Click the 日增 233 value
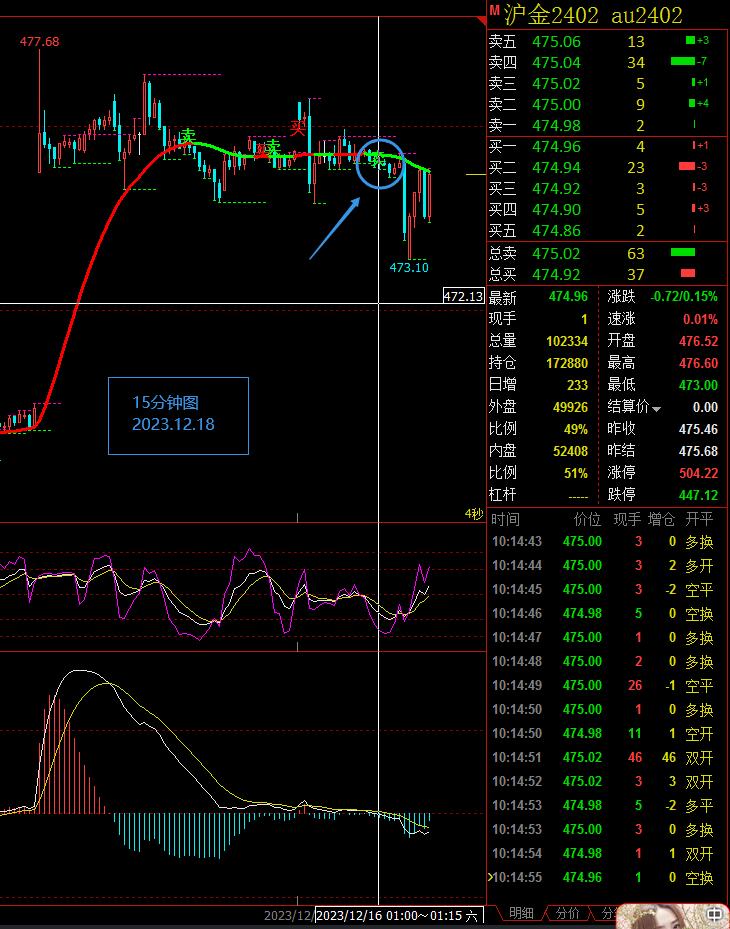Viewport: 730px width, 929px height. 577,386
